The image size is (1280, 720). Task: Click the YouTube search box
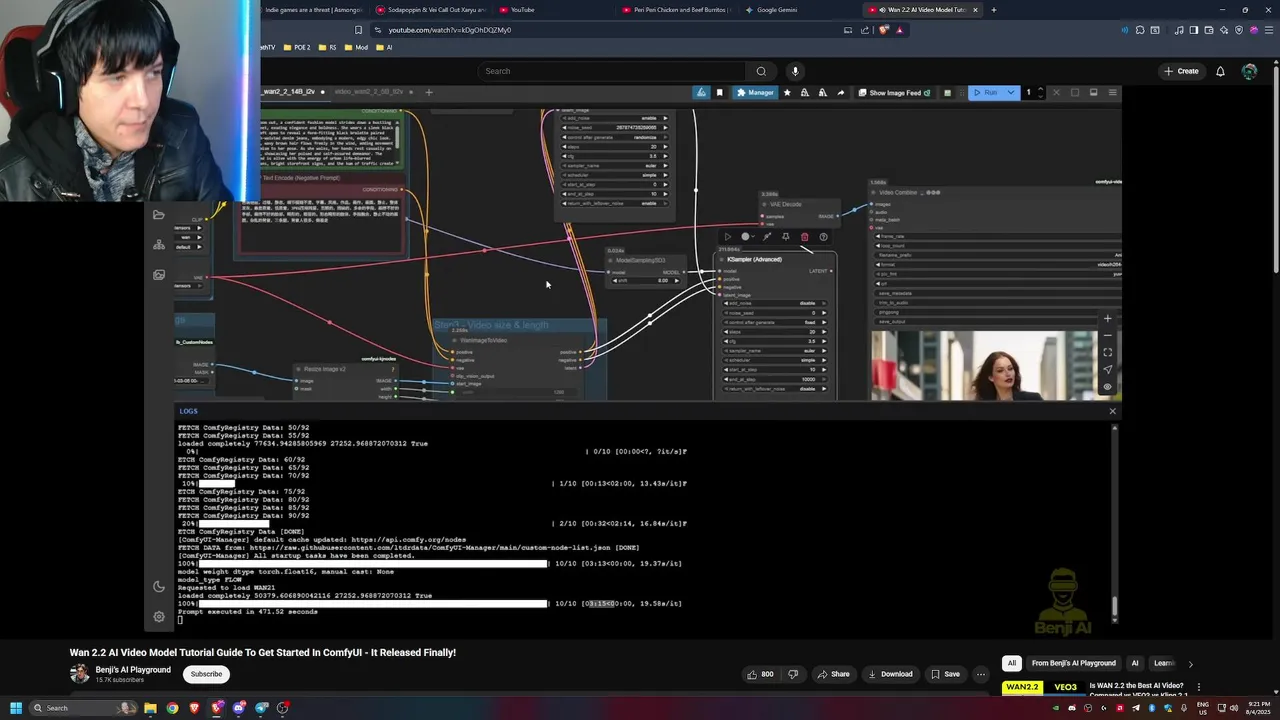coord(612,71)
